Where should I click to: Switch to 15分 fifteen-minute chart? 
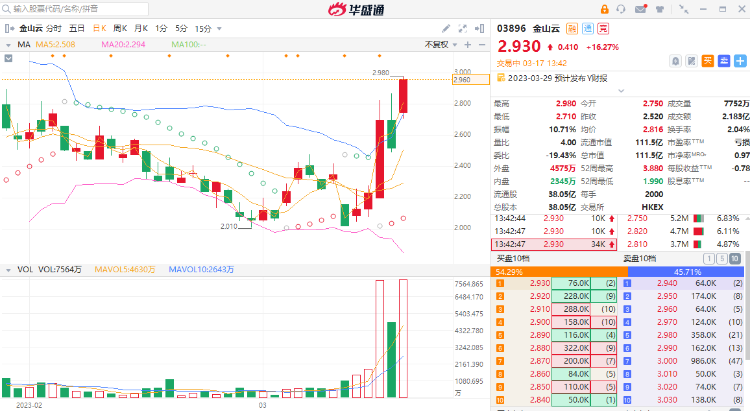tap(203, 29)
